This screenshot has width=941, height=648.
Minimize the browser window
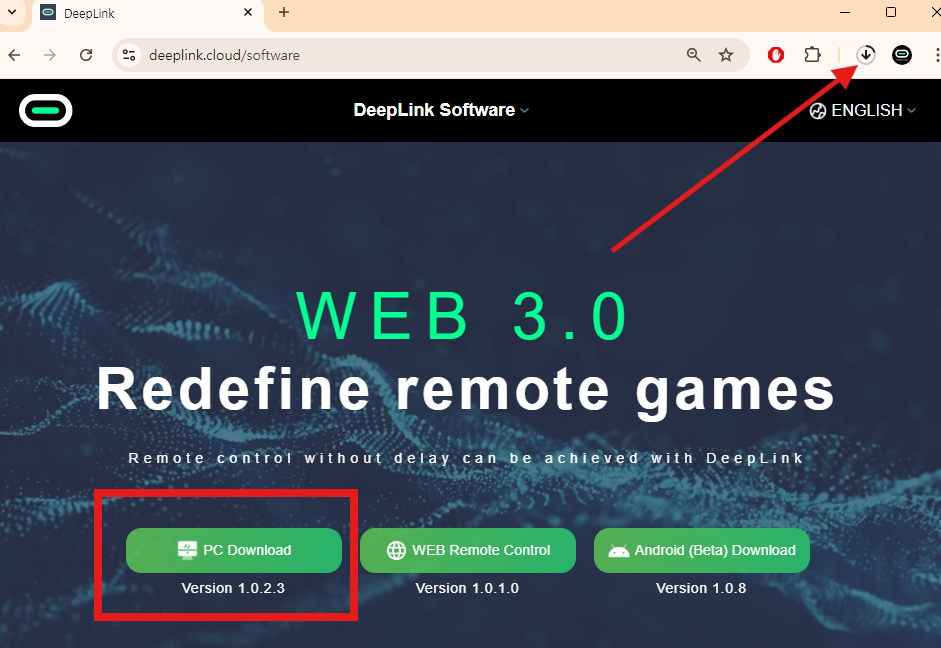click(x=845, y=12)
